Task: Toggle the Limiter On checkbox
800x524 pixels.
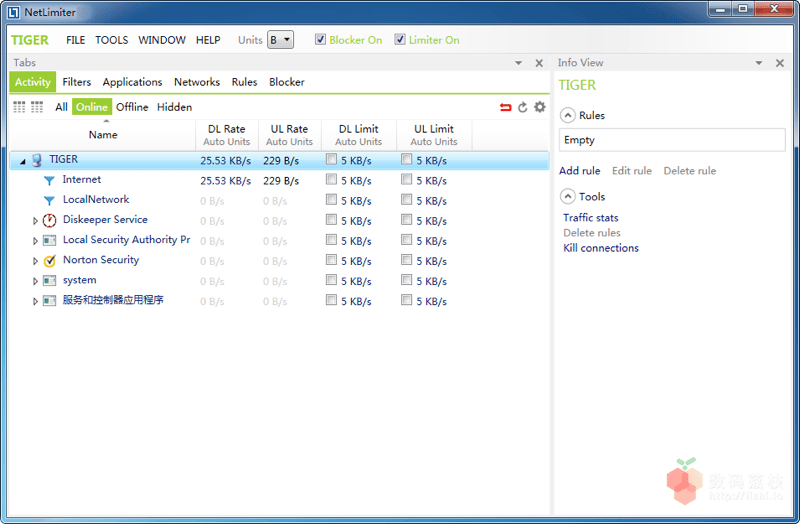Action: pyautogui.click(x=399, y=39)
